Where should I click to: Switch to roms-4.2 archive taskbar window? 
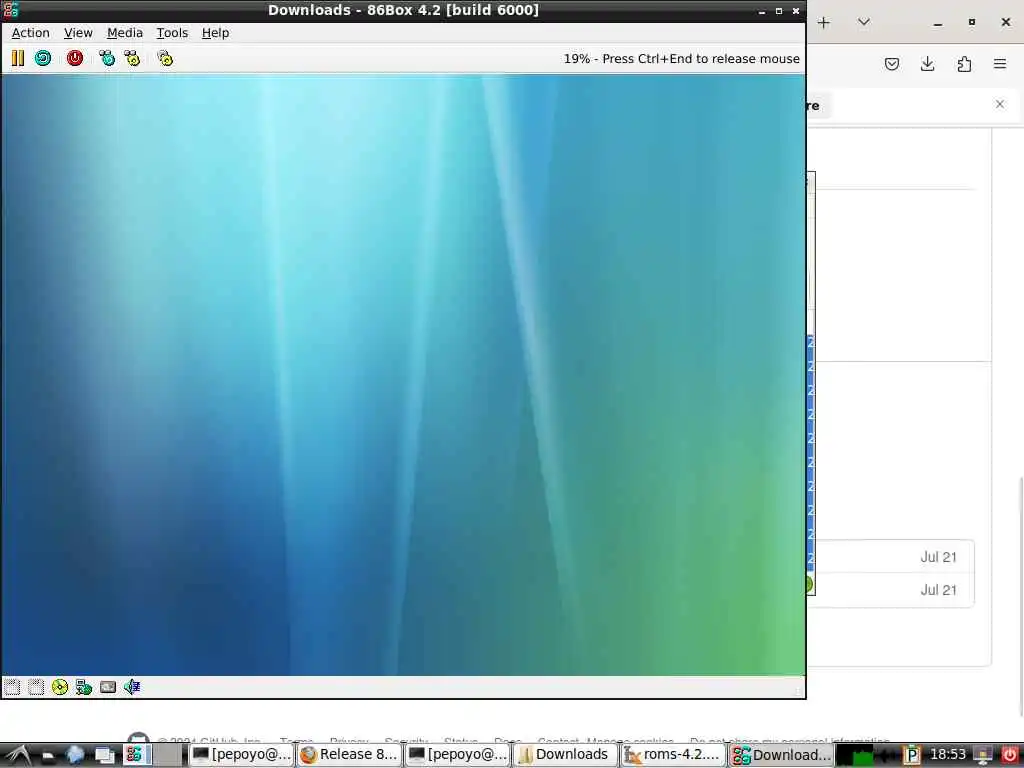point(673,755)
